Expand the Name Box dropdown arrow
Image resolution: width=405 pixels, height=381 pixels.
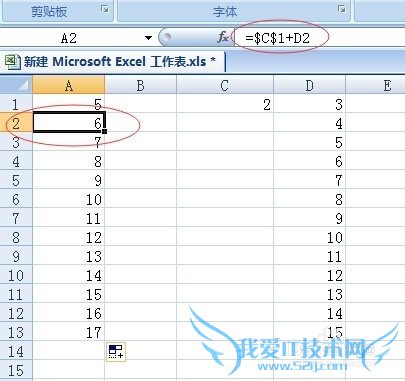click(x=149, y=38)
